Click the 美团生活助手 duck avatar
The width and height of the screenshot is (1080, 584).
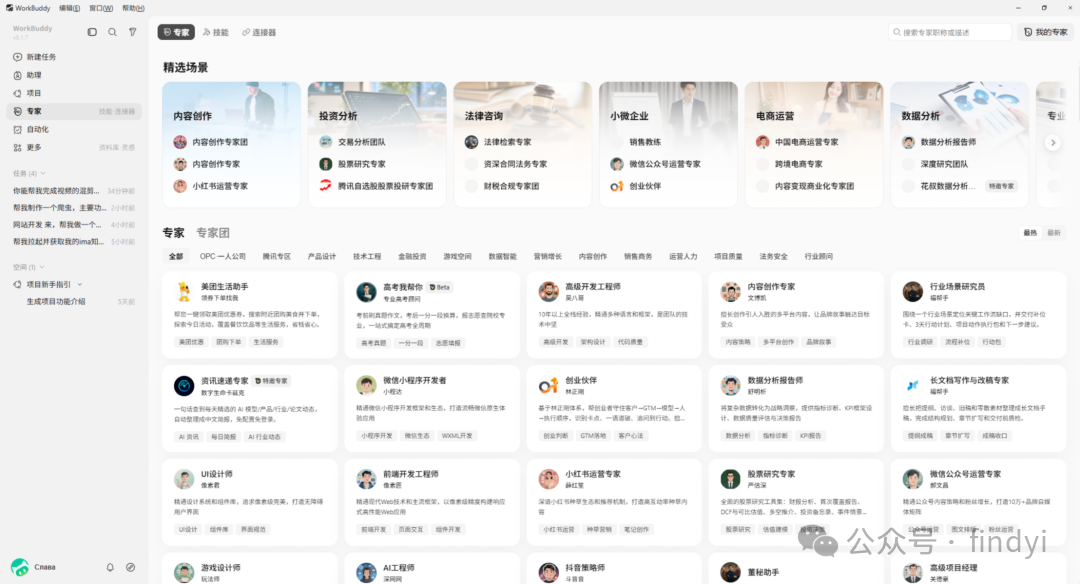tap(184, 291)
